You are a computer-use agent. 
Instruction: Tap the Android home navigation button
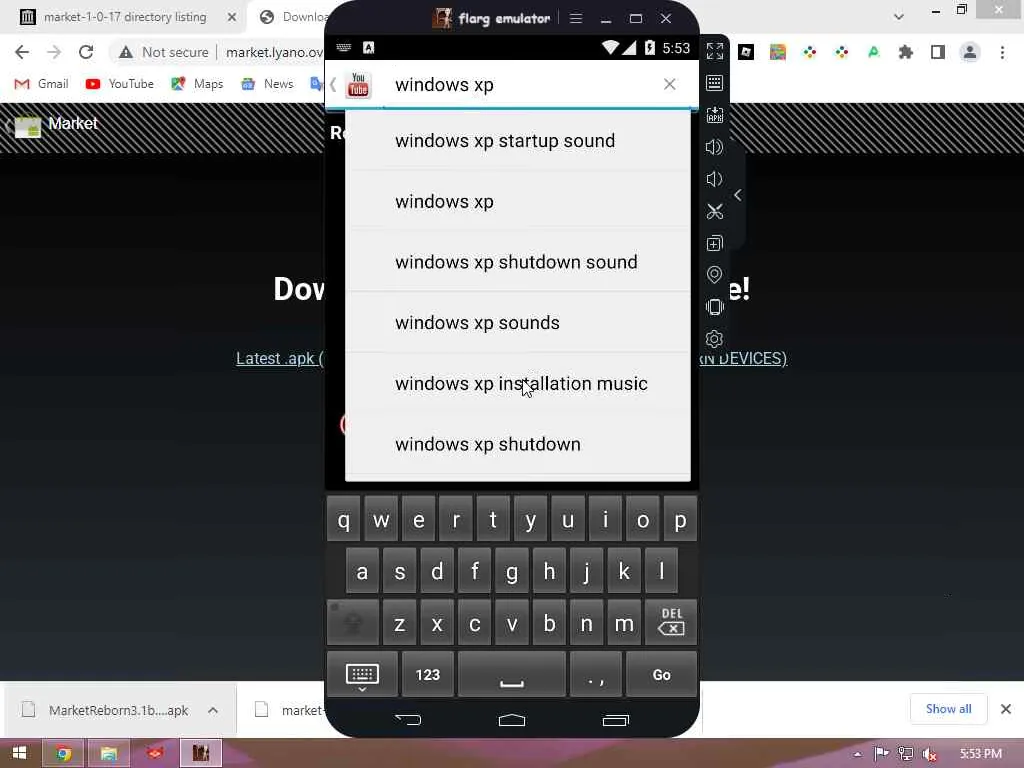click(x=511, y=720)
